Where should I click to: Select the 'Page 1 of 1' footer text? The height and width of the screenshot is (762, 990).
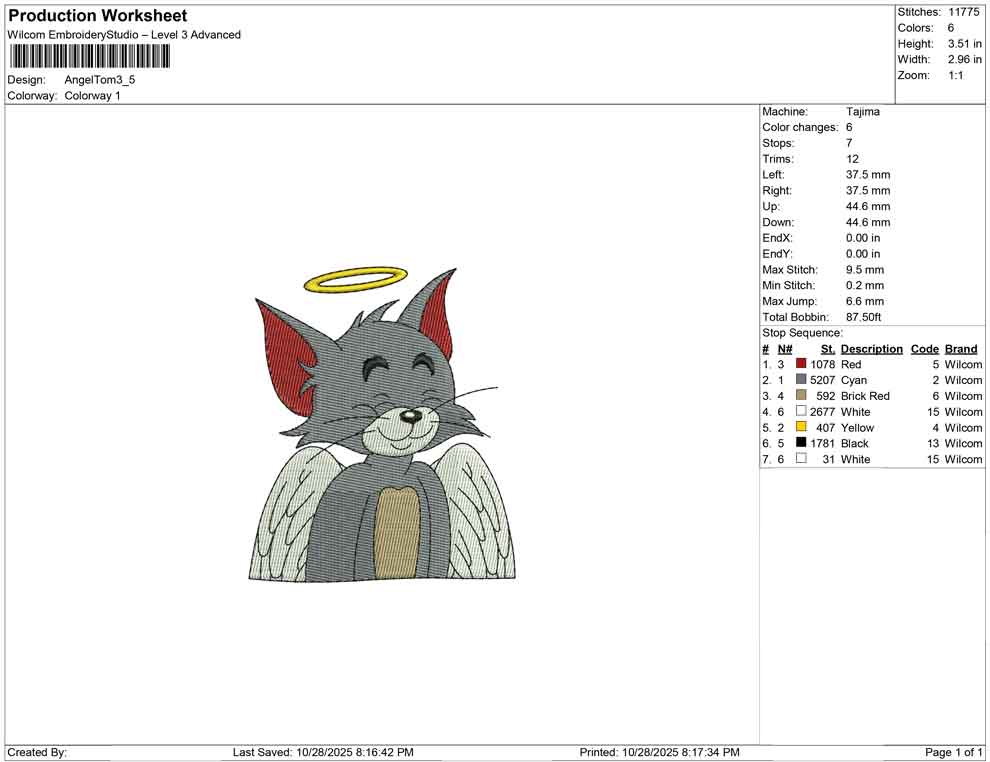click(x=953, y=752)
